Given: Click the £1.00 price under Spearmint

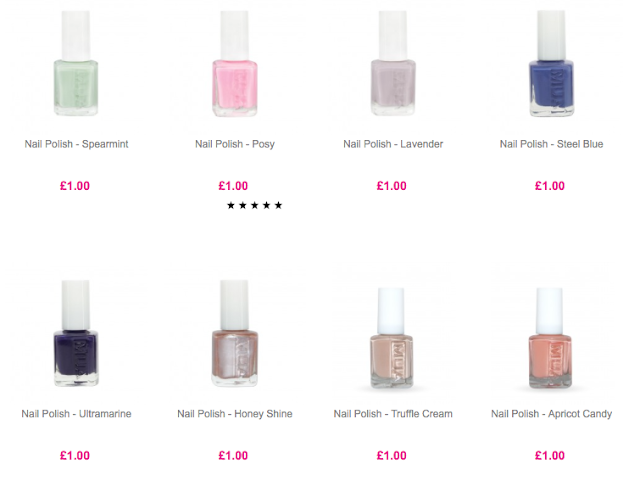Looking at the screenshot, I should [75, 186].
